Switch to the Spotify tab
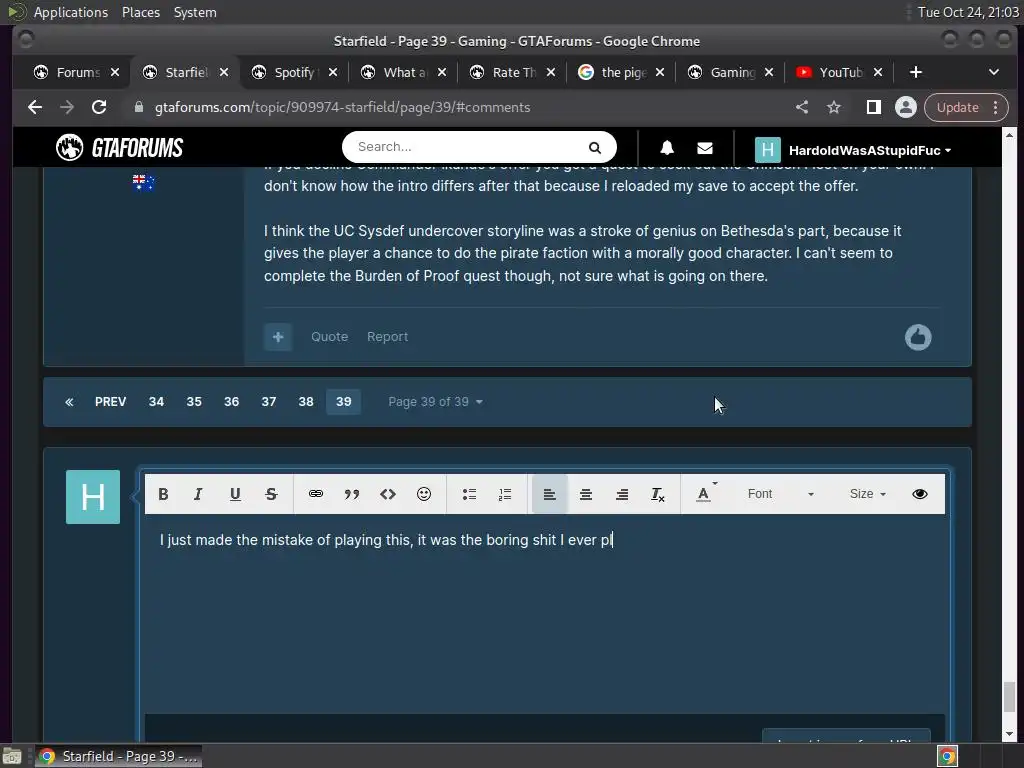The width and height of the screenshot is (1024, 768). [294, 72]
